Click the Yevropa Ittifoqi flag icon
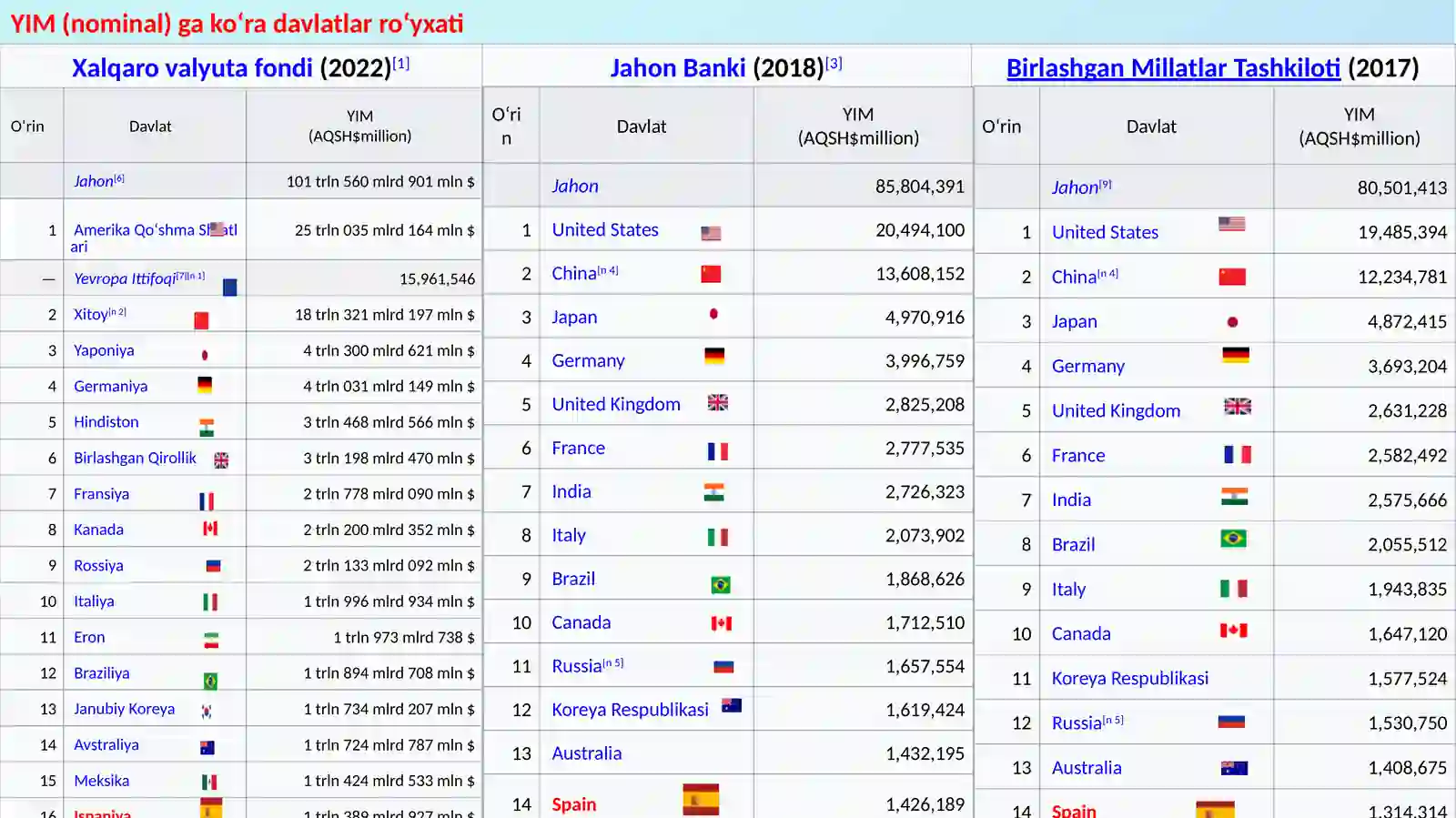 pos(230,287)
